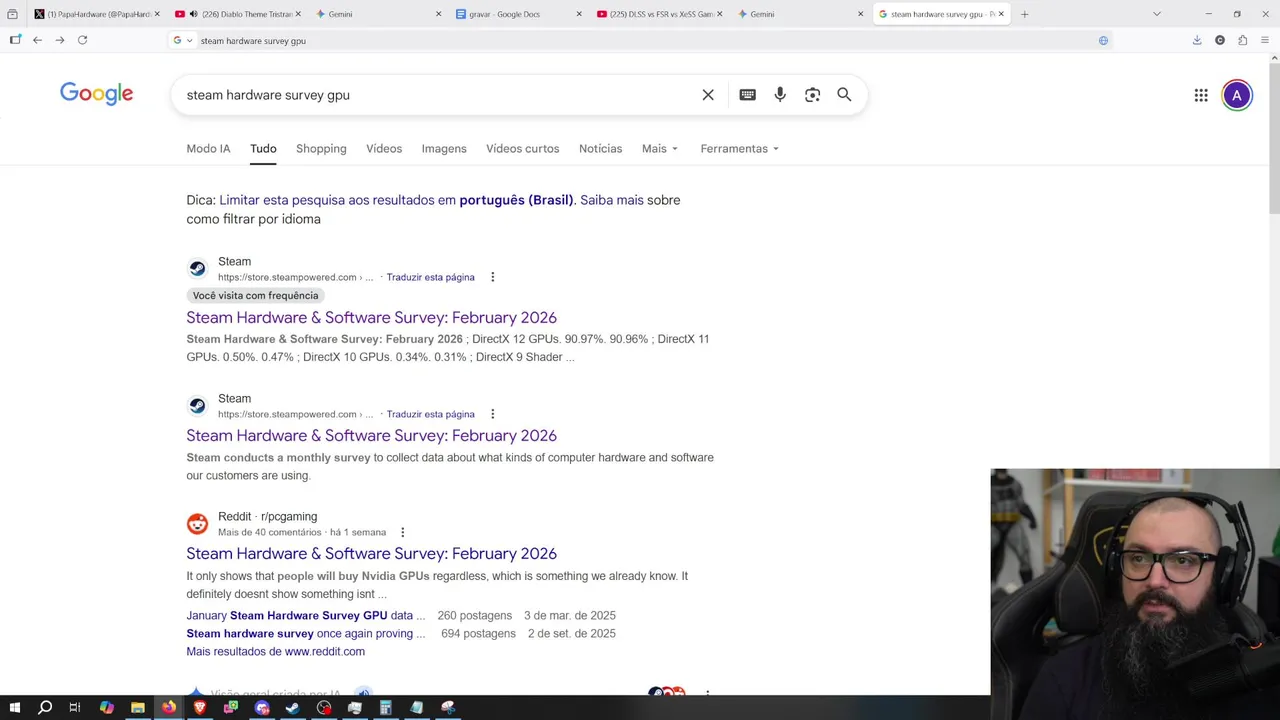Open the extensions puzzle icon
Screen dimensions: 1280x720
(x=1242, y=40)
